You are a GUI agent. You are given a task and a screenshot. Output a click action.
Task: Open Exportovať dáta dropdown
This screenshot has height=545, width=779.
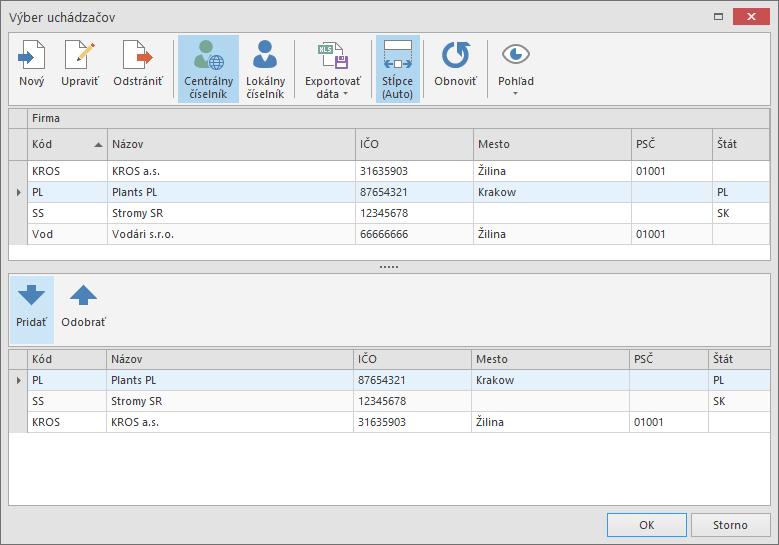[x=332, y=69]
